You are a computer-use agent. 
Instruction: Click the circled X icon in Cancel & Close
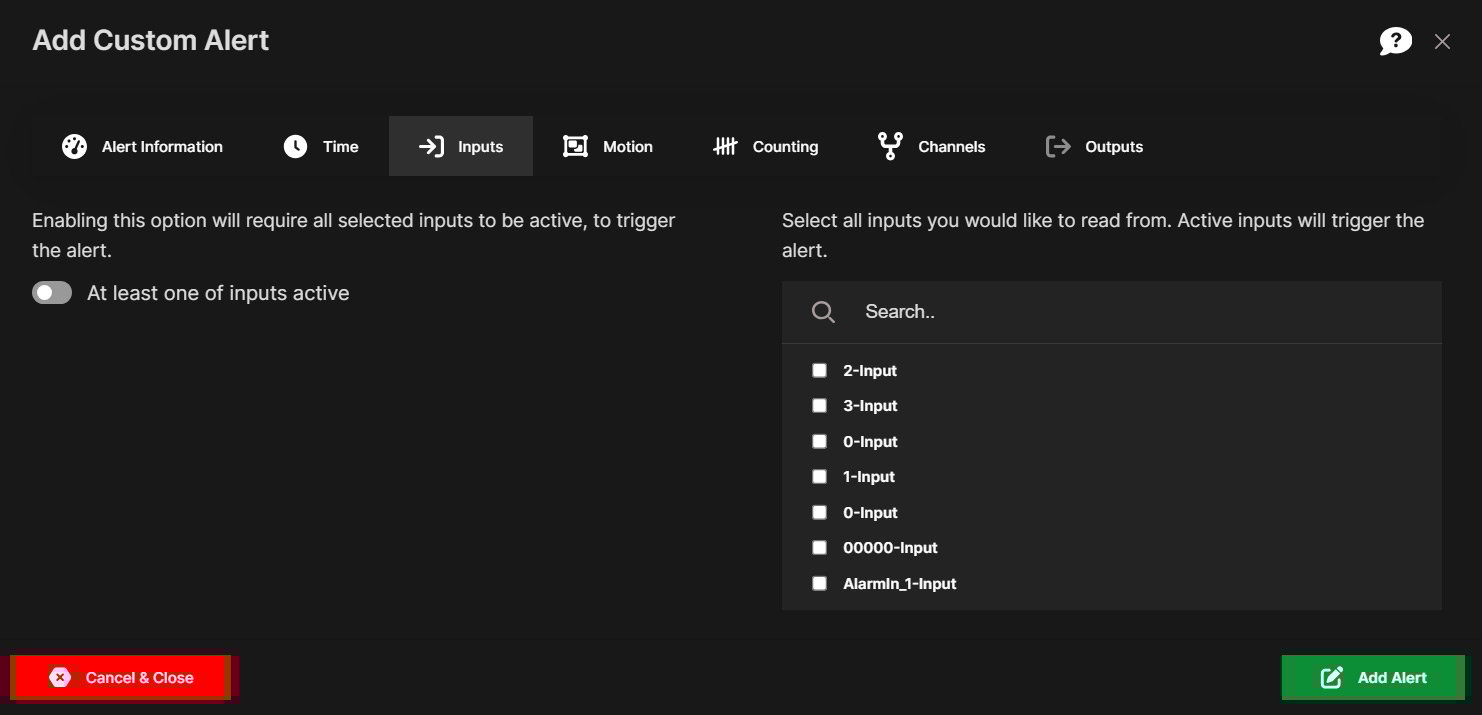pos(60,677)
